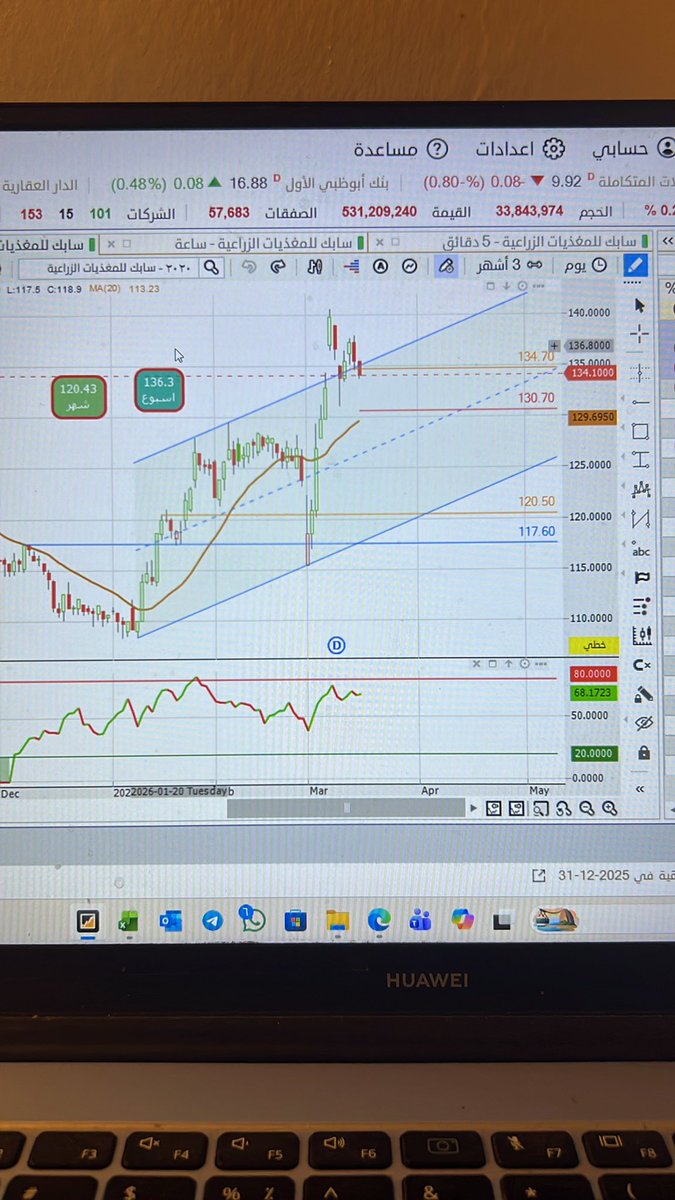Click the شهر 120.43 monthly target label
The height and width of the screenshot is (1200, 675).
(x=79, y=397)
